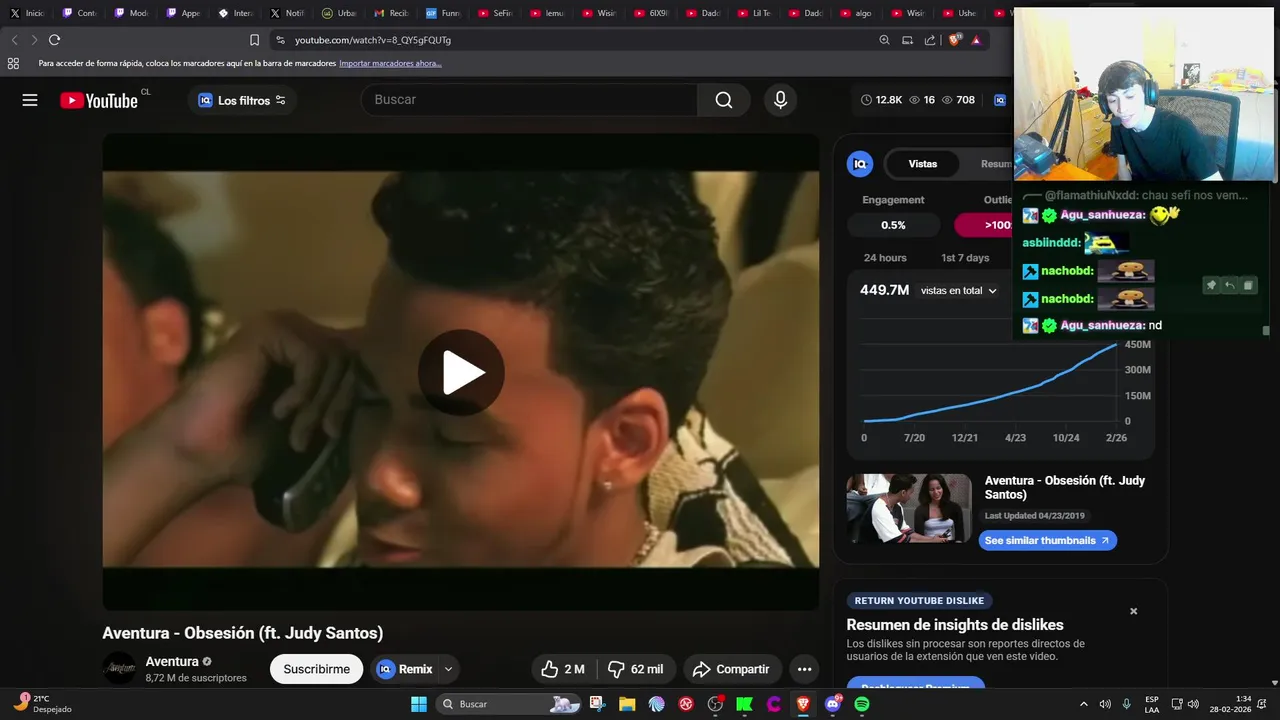
Task: Click the RETURN YOUTUBE DISLIKE badge
Action: click(x=919, y=601)
